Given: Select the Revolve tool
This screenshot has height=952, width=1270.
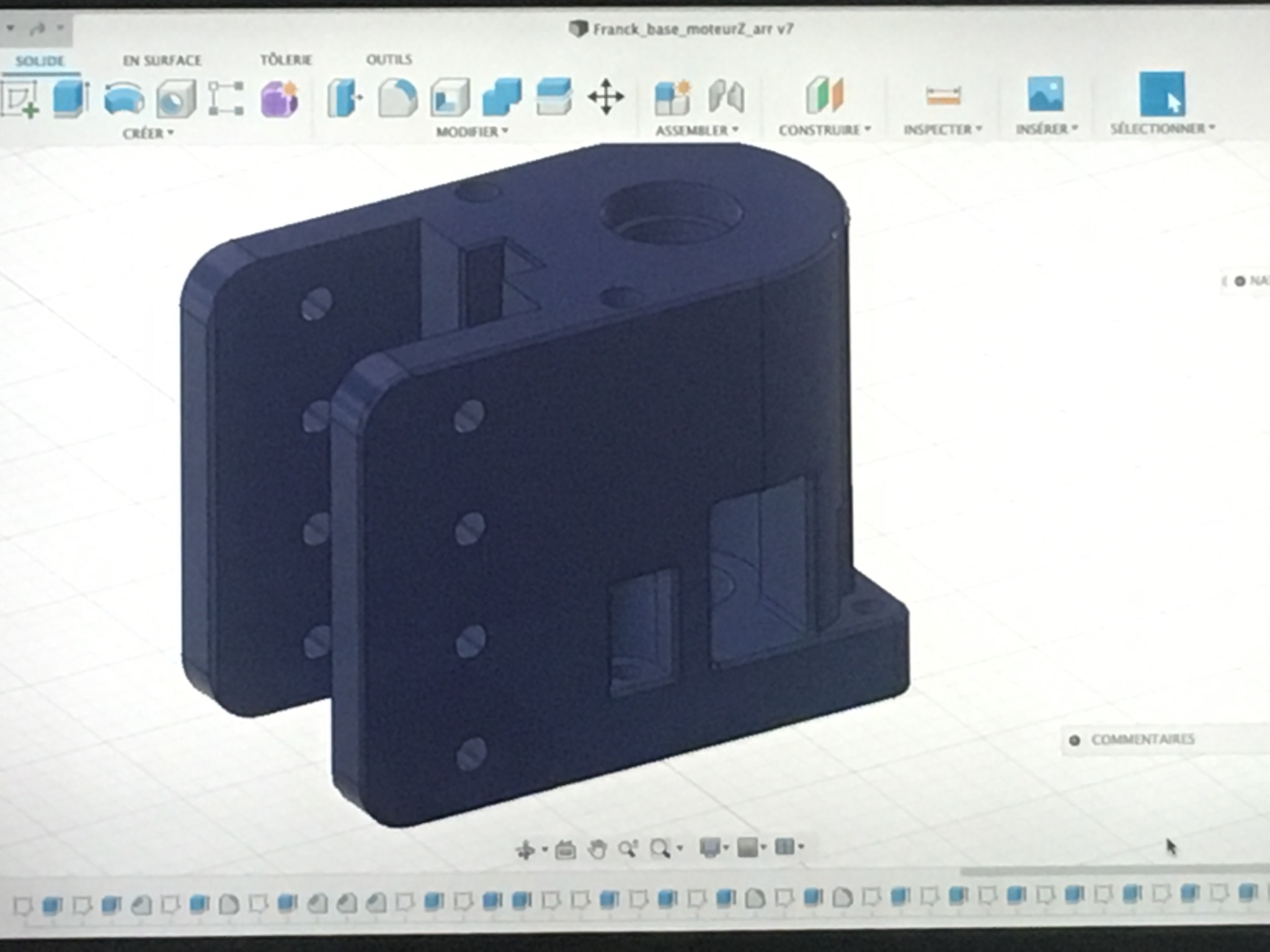Looking at the screenshot, I should coord(124,99).
